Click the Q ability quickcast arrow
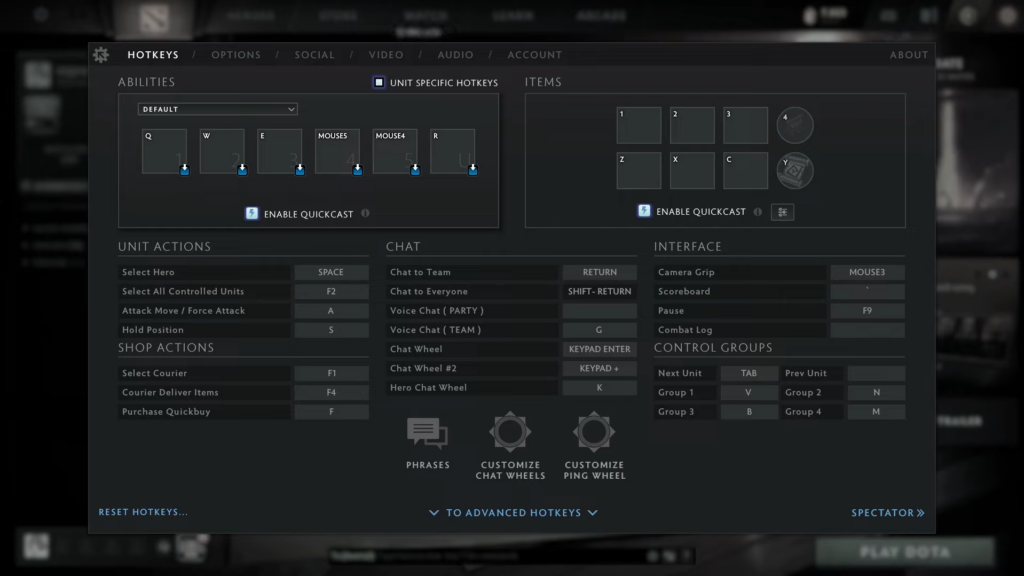Screen dimensions: 1024x576 [185, 169]
